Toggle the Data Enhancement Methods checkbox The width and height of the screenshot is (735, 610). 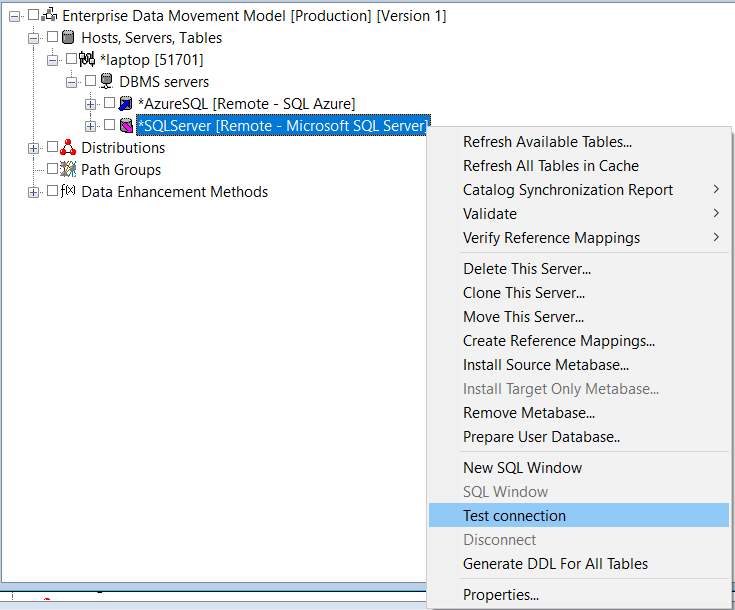click(52, 192)
